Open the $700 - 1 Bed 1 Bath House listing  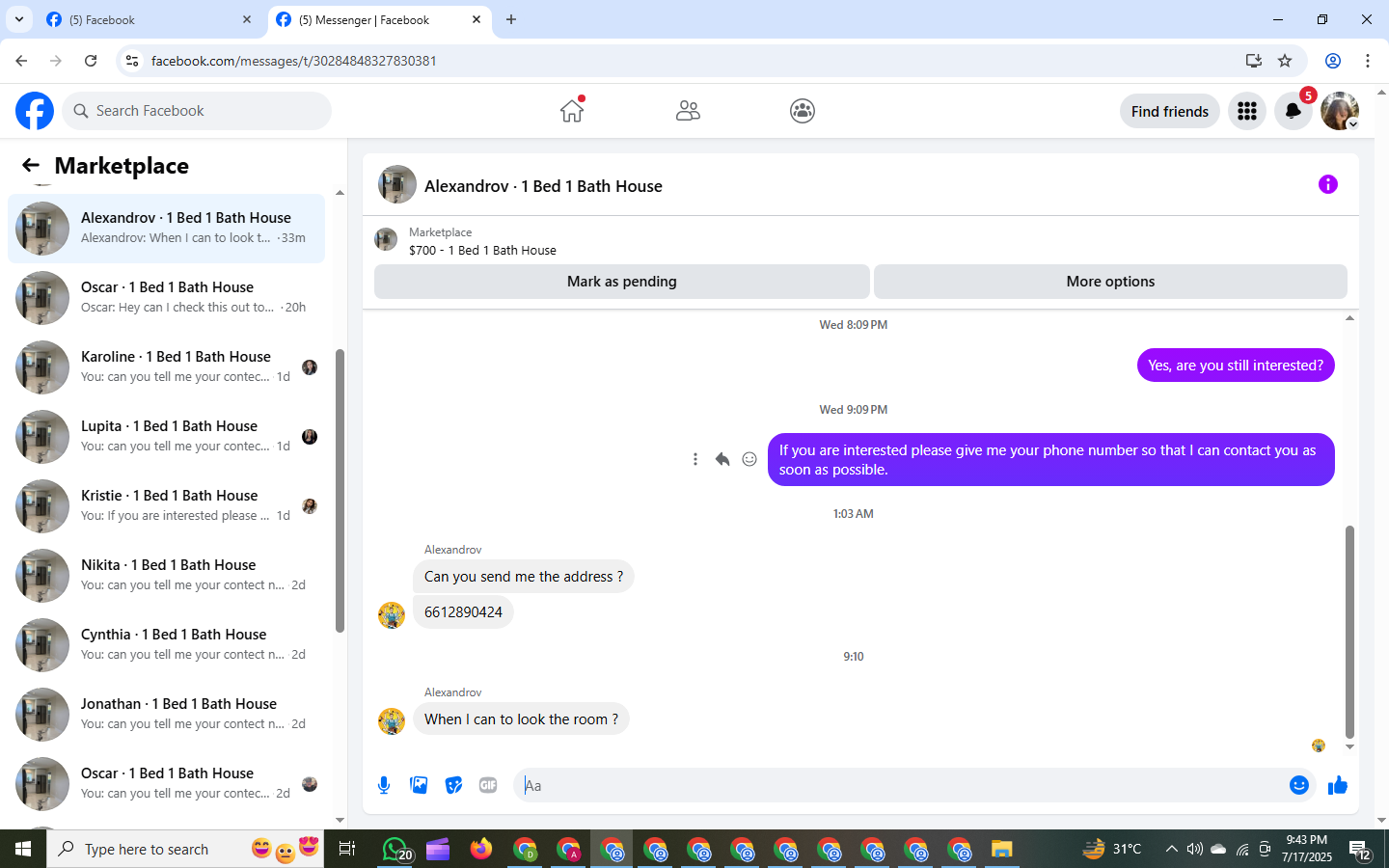[482, 250]
